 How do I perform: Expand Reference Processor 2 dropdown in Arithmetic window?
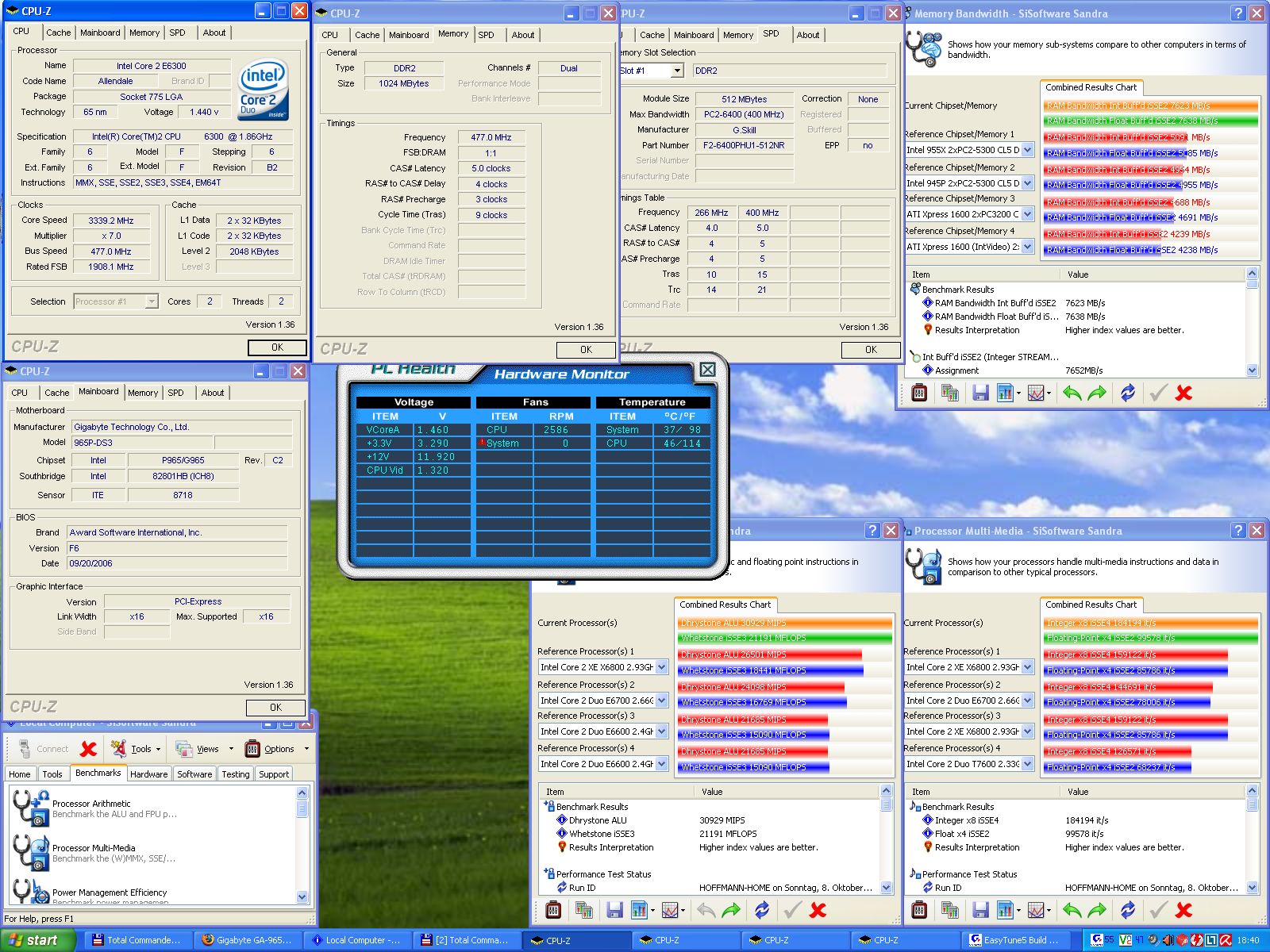[661, 701]
